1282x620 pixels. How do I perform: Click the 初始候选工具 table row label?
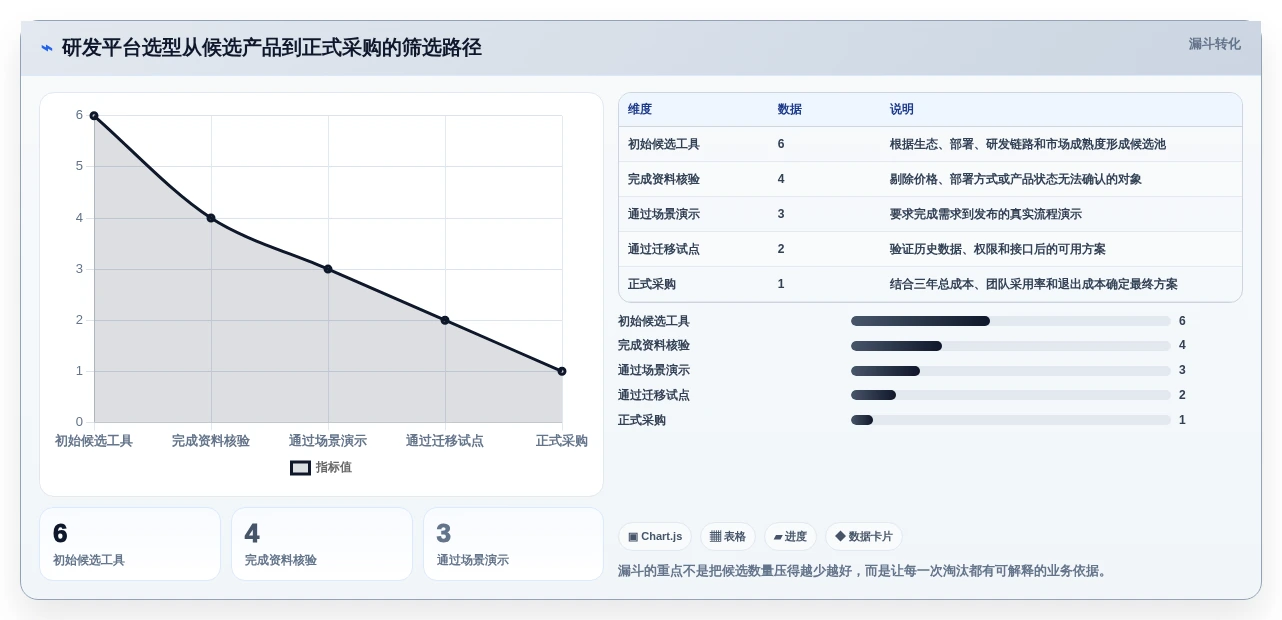664,144
